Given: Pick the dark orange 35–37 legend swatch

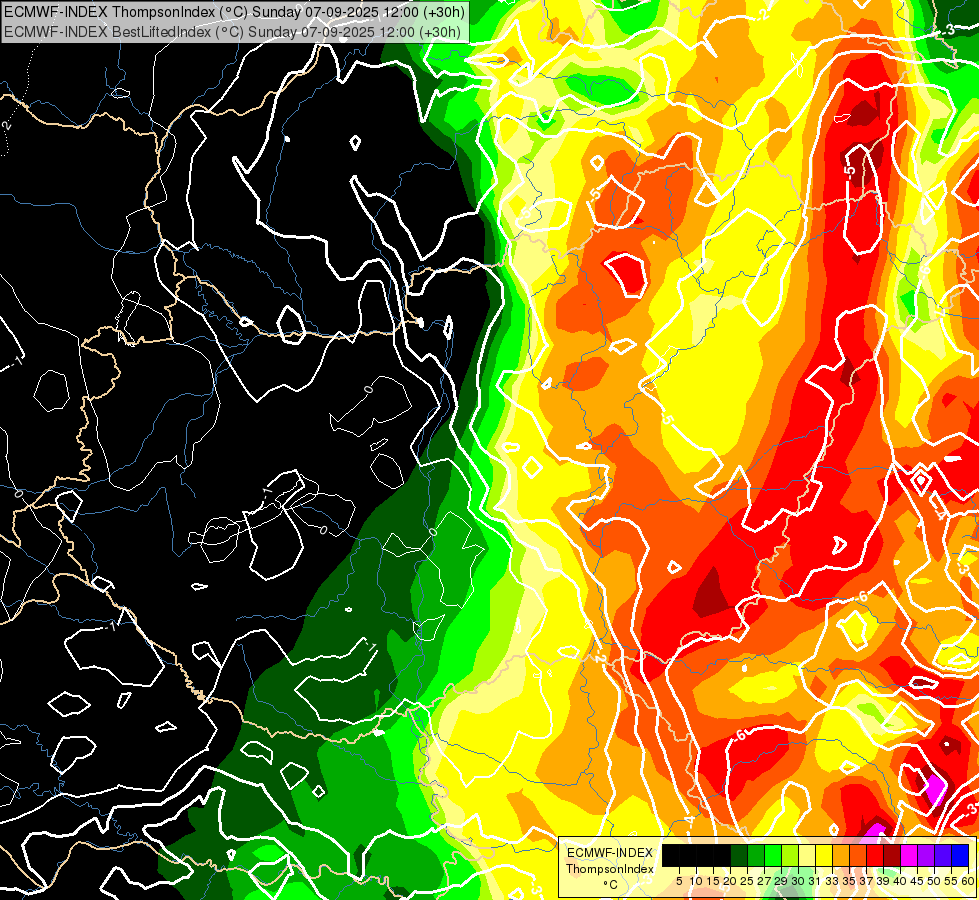Looking at the screenshot, I should [858, 855].
